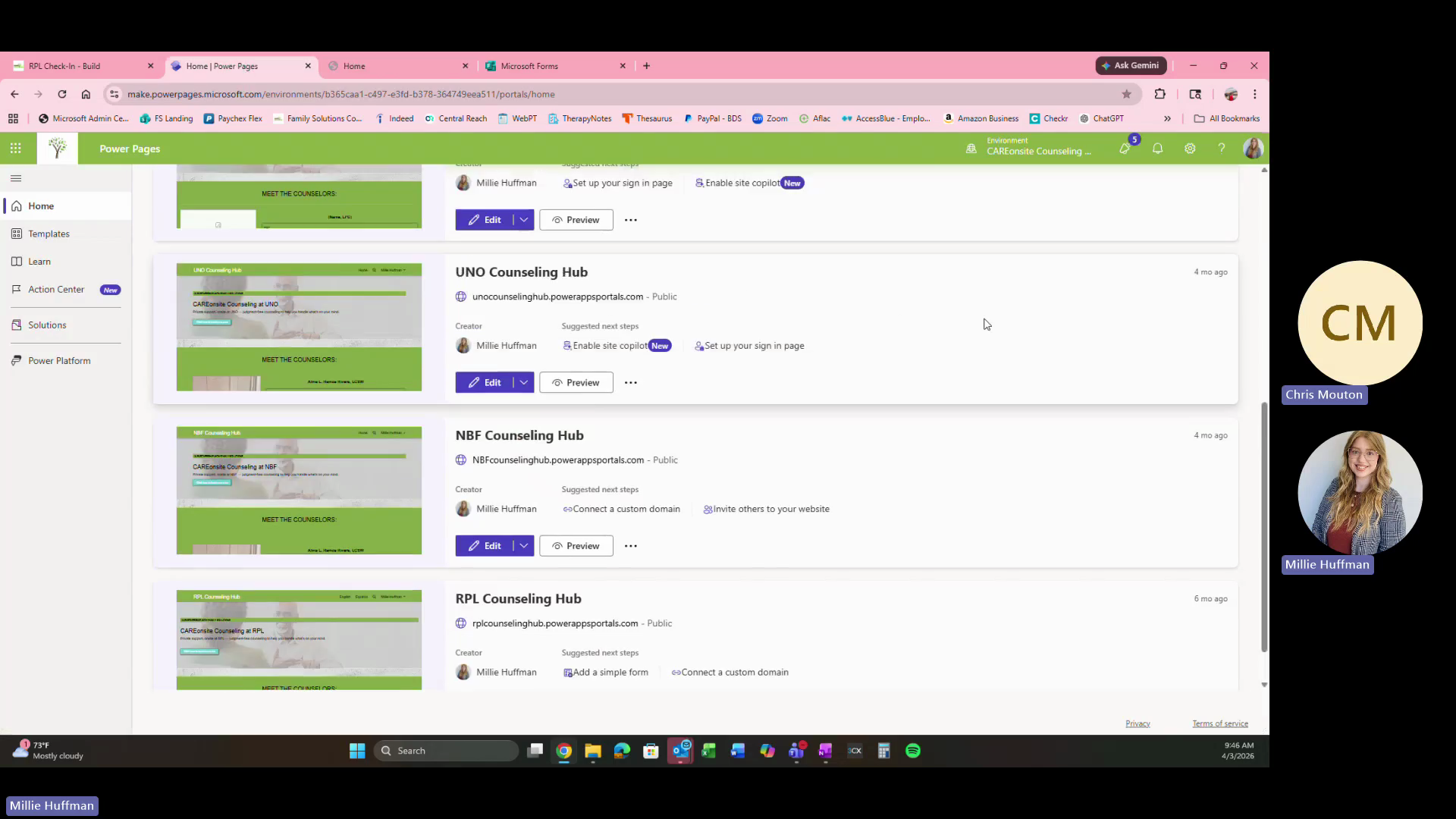Open Action Center in the left navigation
The height and width of the screenshot is (819, 1456).
(67, 290)
